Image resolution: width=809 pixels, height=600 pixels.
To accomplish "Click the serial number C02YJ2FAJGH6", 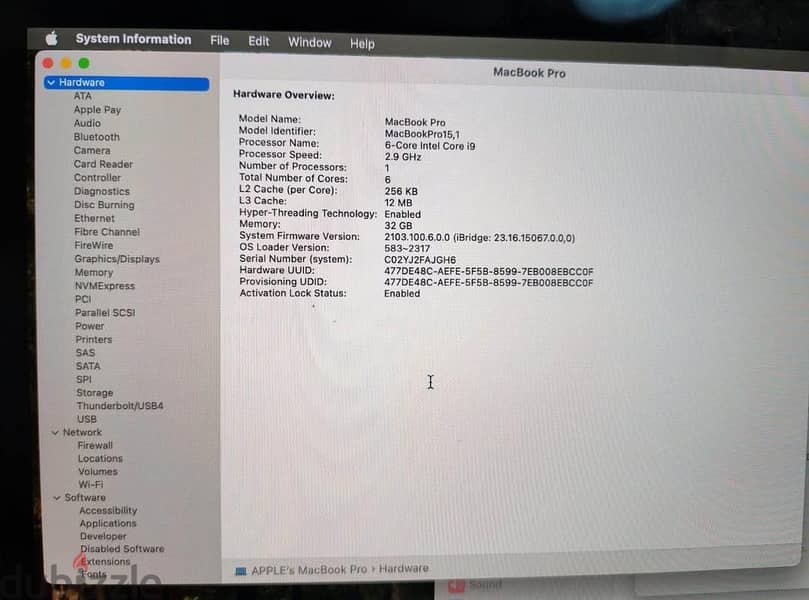I will (420, 260).
